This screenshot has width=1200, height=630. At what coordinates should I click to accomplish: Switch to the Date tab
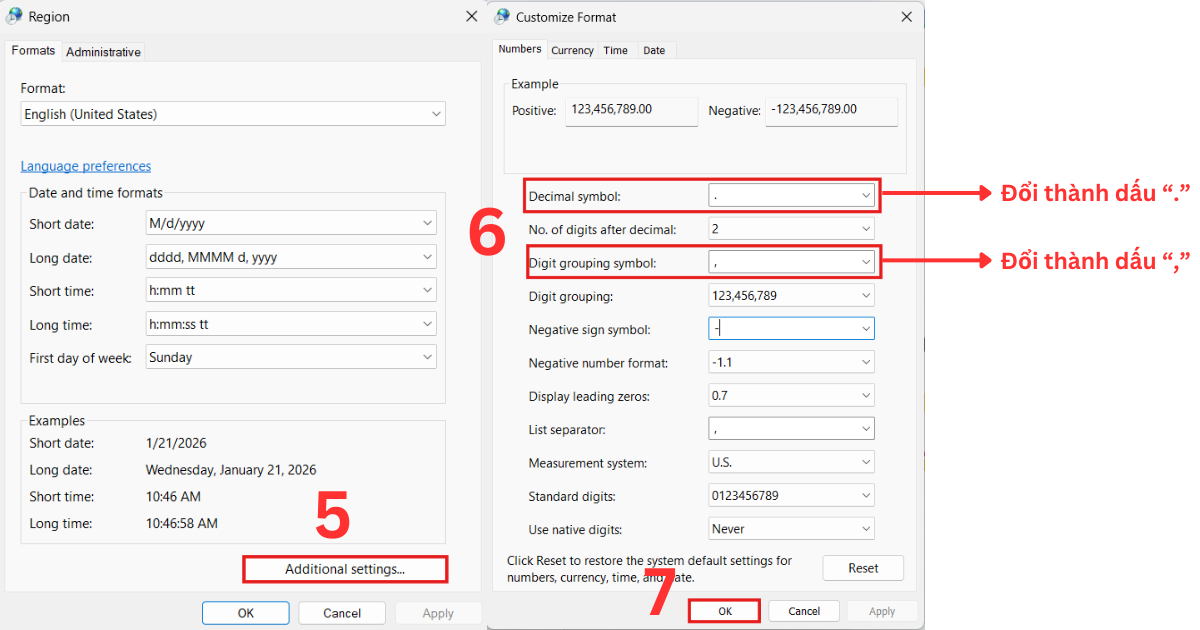654,49
